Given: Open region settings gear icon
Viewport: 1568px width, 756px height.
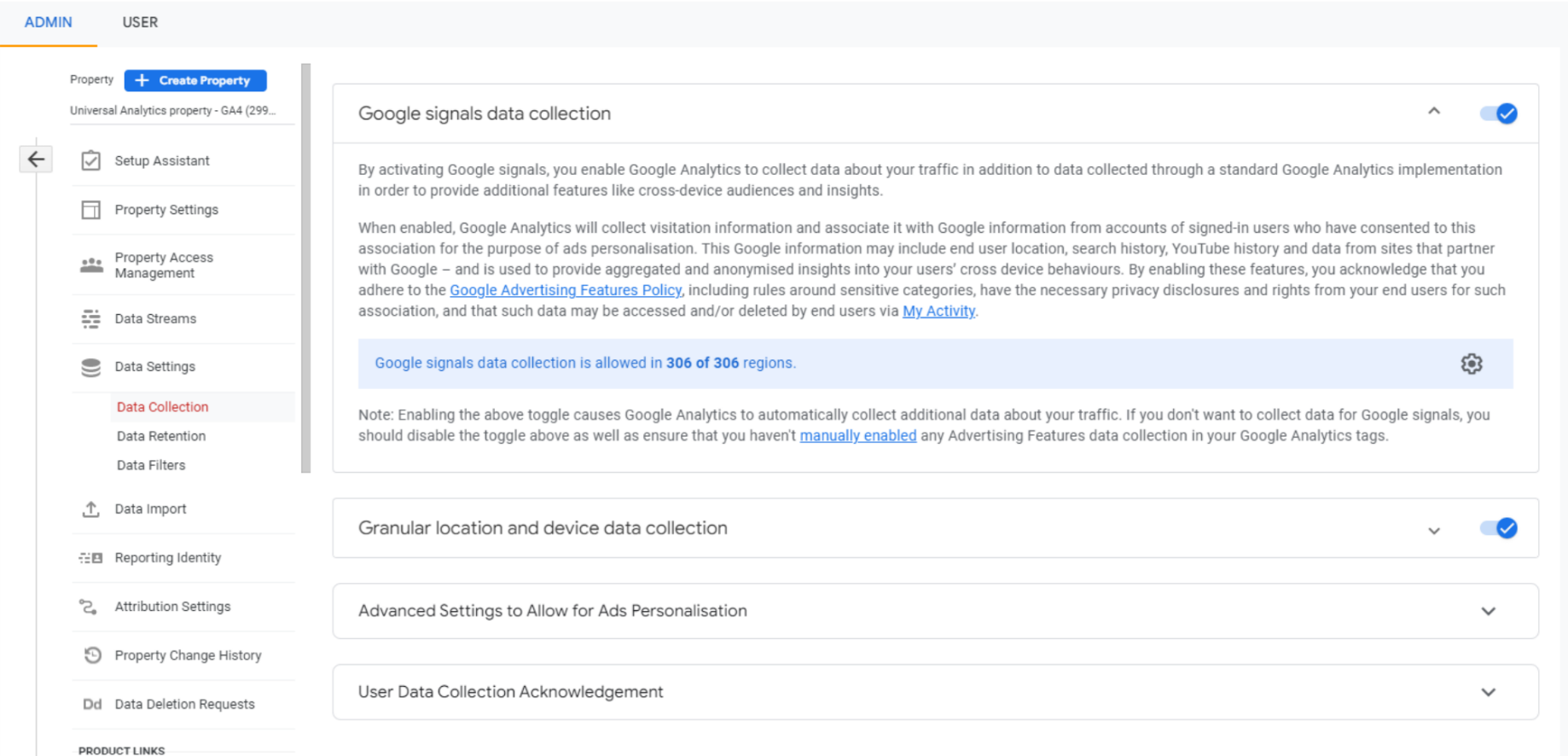Looking at the screenshot, I should point(1471,364).
